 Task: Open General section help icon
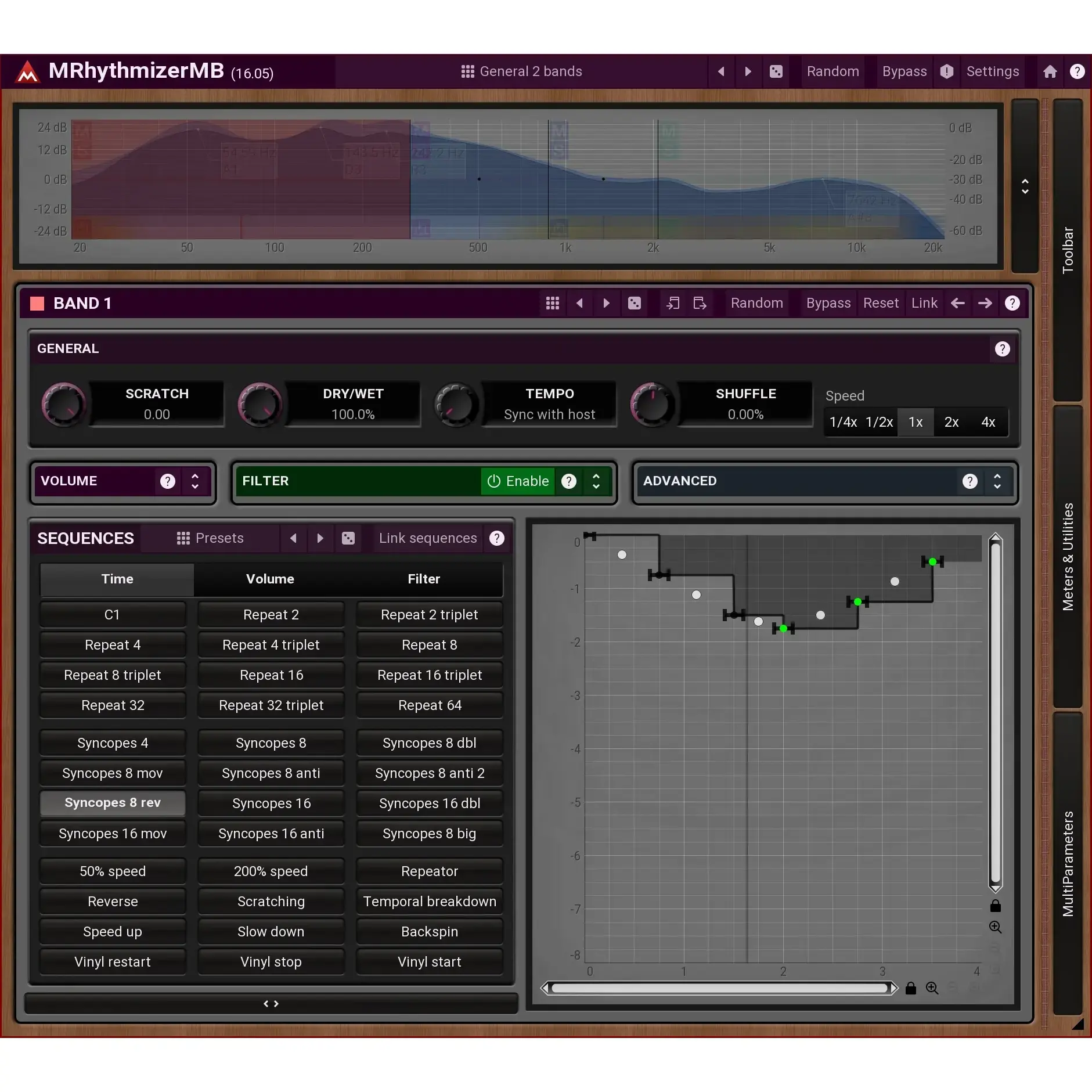click(1003, 349)
